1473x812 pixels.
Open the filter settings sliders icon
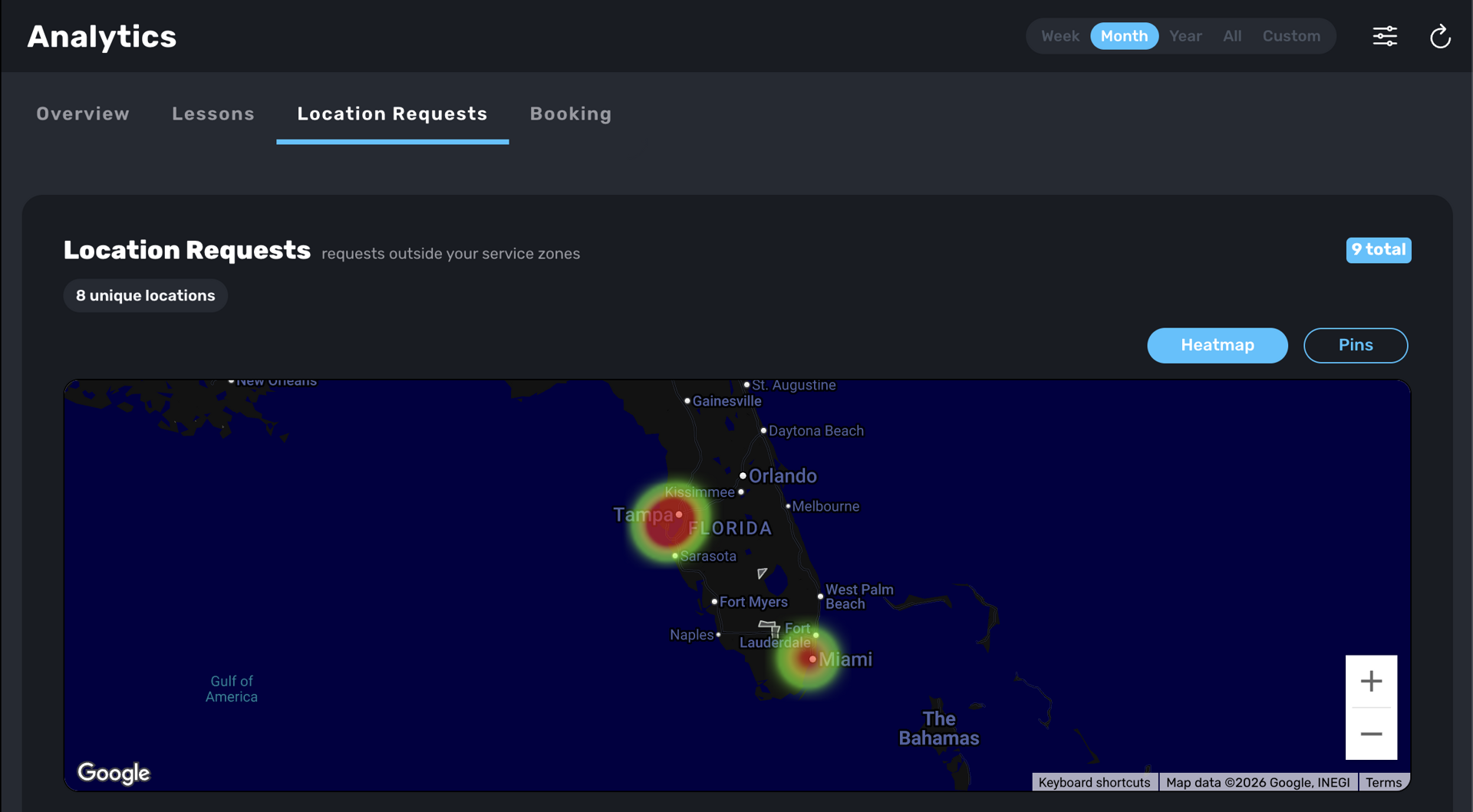click(1385, 36)
